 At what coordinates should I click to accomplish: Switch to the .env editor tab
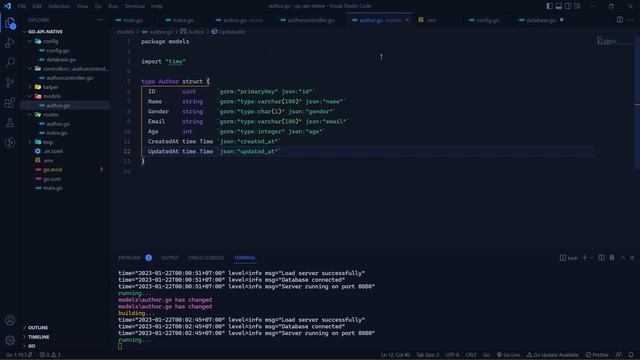(x=431, y=20)
